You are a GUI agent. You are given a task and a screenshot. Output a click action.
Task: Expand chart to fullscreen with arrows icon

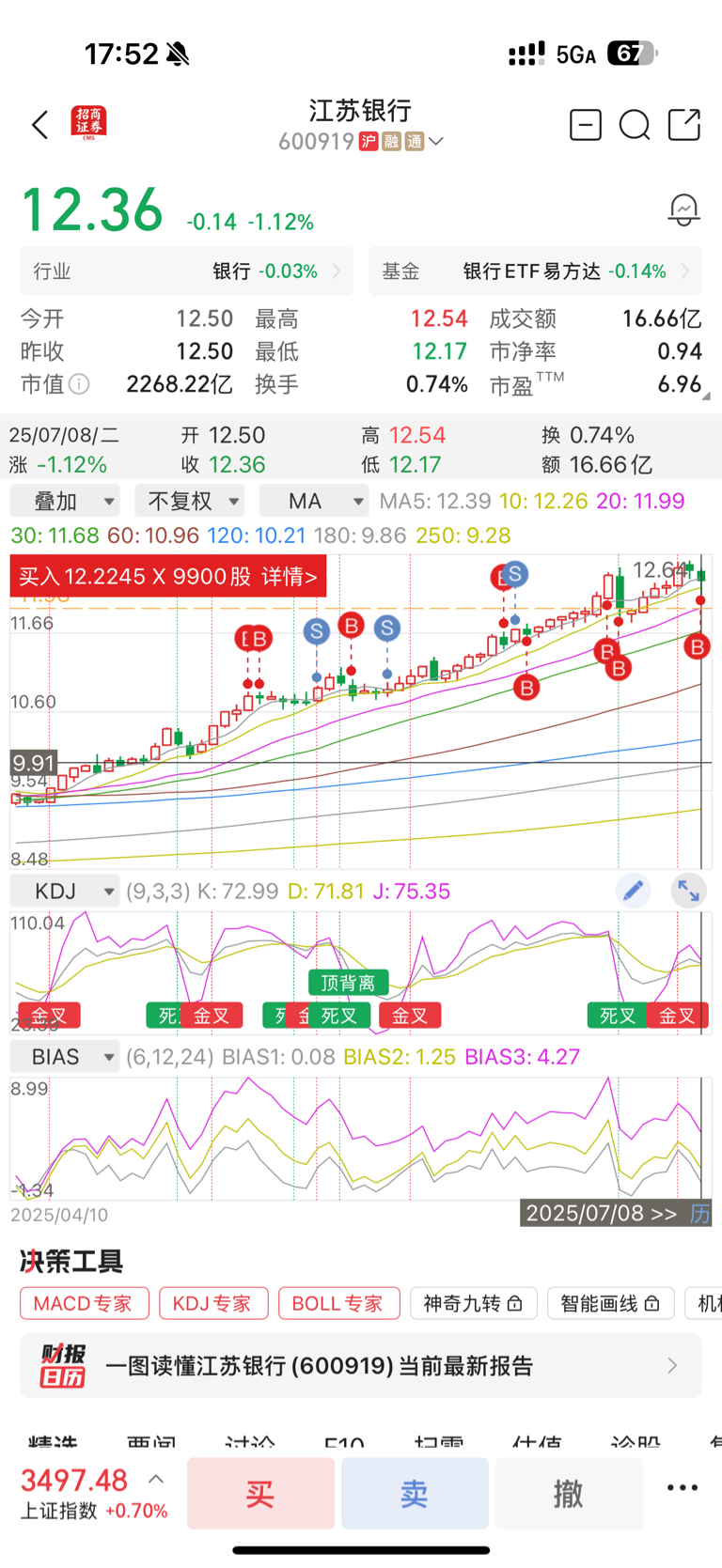pos(688,891)
